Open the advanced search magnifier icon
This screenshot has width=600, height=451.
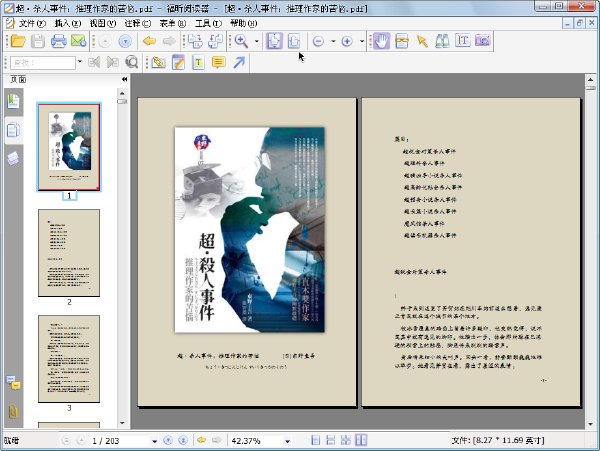point(132,62)
